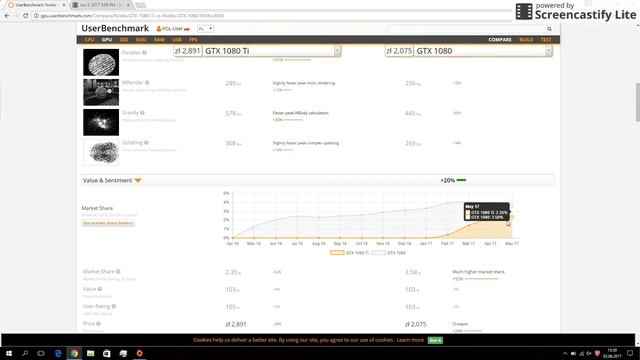Screen dimensions: 640x360
Task: Focus the UserBenchmark search field
Action: 467,29
